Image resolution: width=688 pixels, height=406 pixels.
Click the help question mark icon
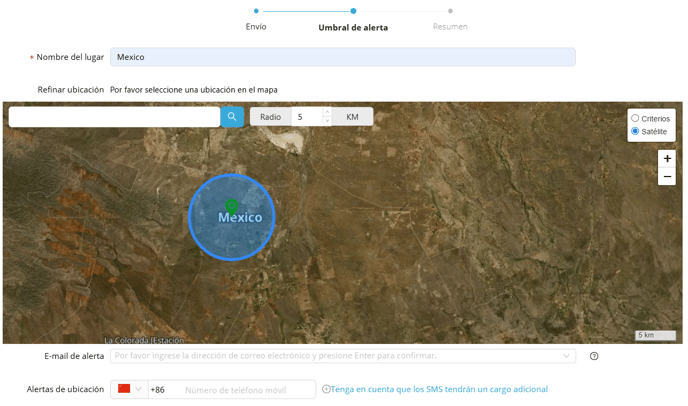(594, 356)
